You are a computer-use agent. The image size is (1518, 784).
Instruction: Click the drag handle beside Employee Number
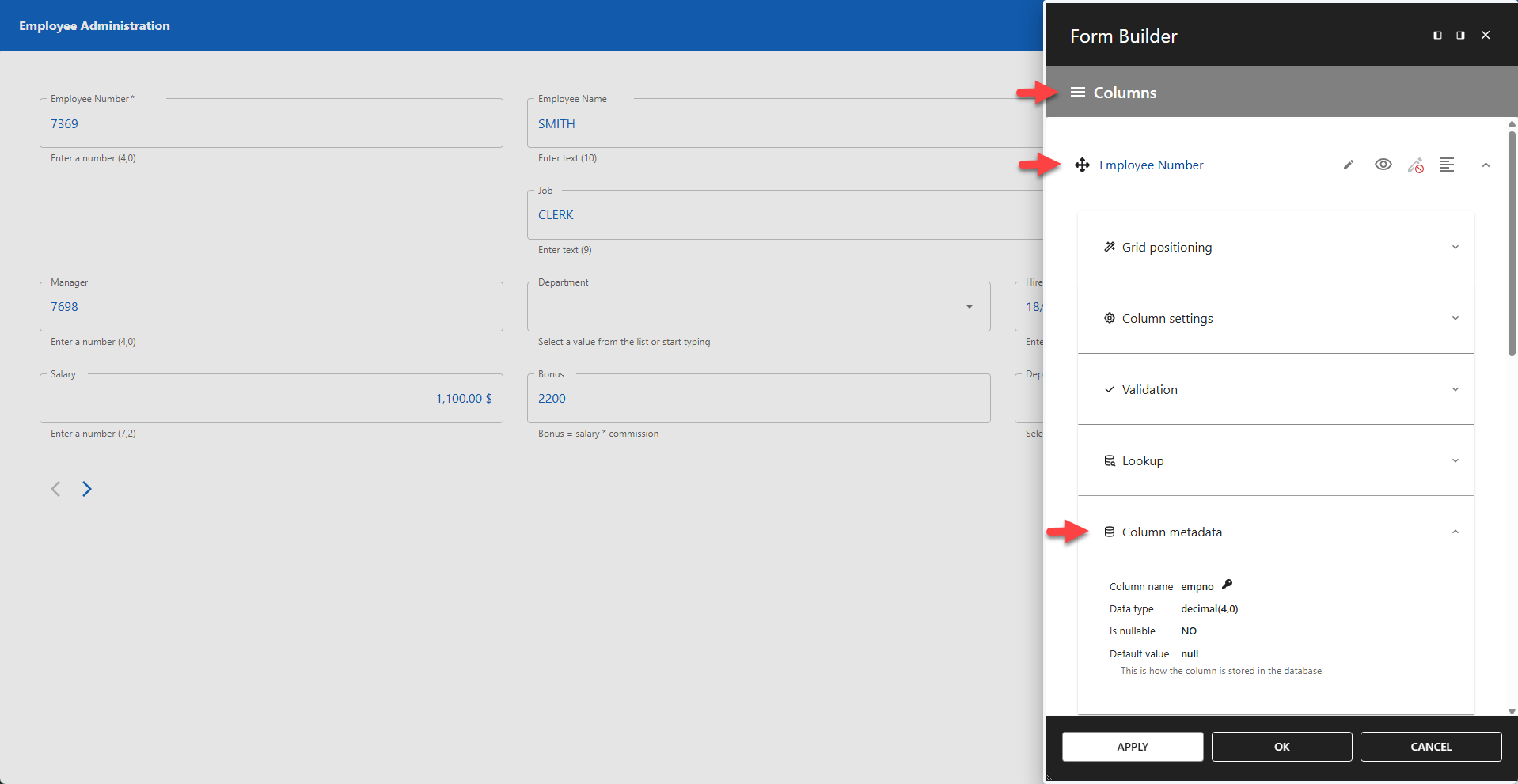pyautogui.click(x=1083, y=165)
